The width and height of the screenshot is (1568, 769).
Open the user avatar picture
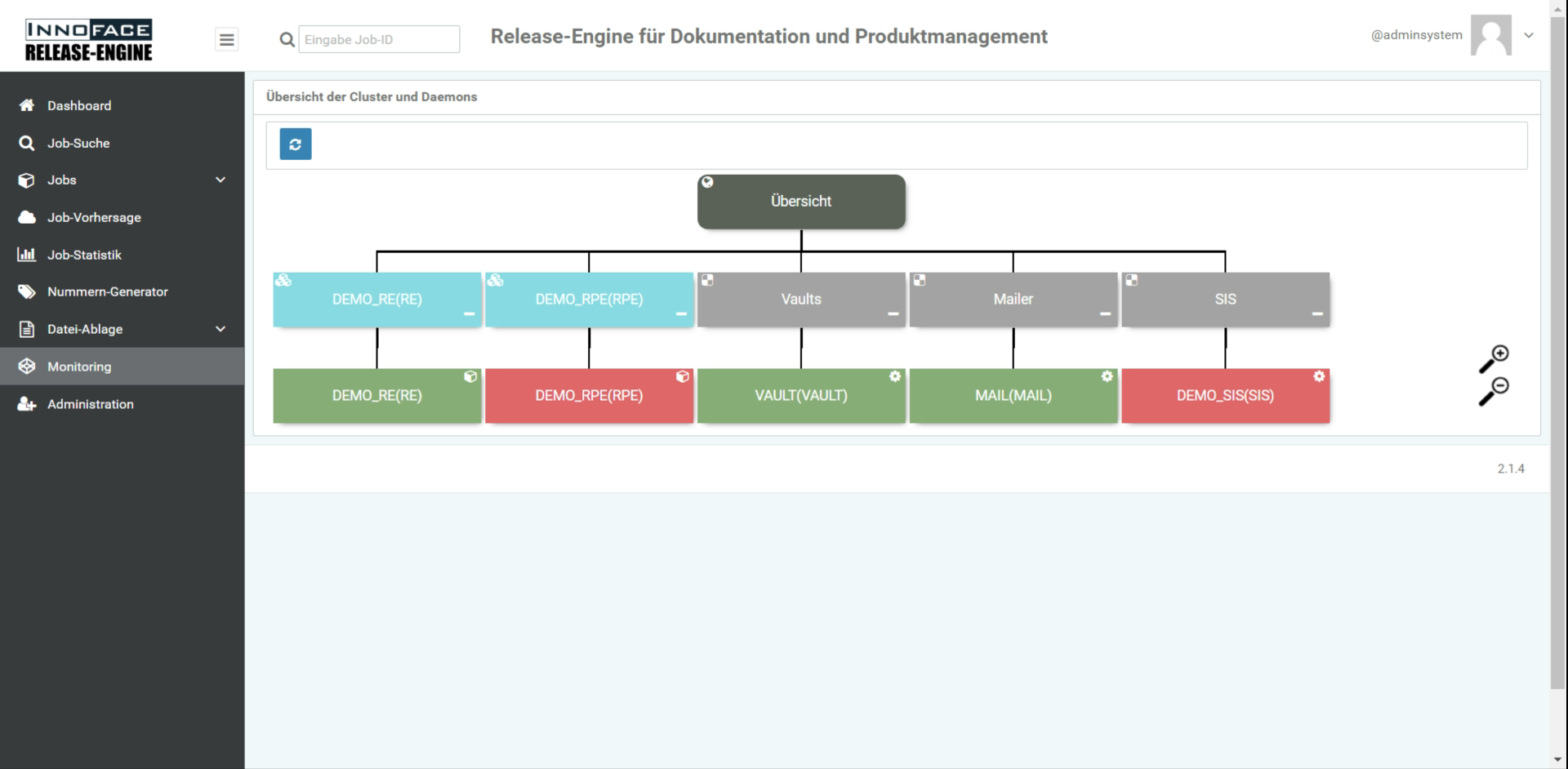[1490, 35]
